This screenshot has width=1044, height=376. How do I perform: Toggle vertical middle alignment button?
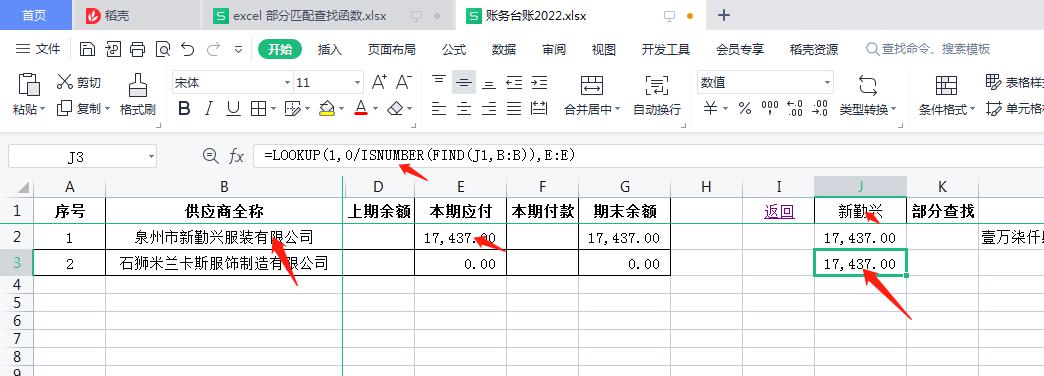pos(463,83)
